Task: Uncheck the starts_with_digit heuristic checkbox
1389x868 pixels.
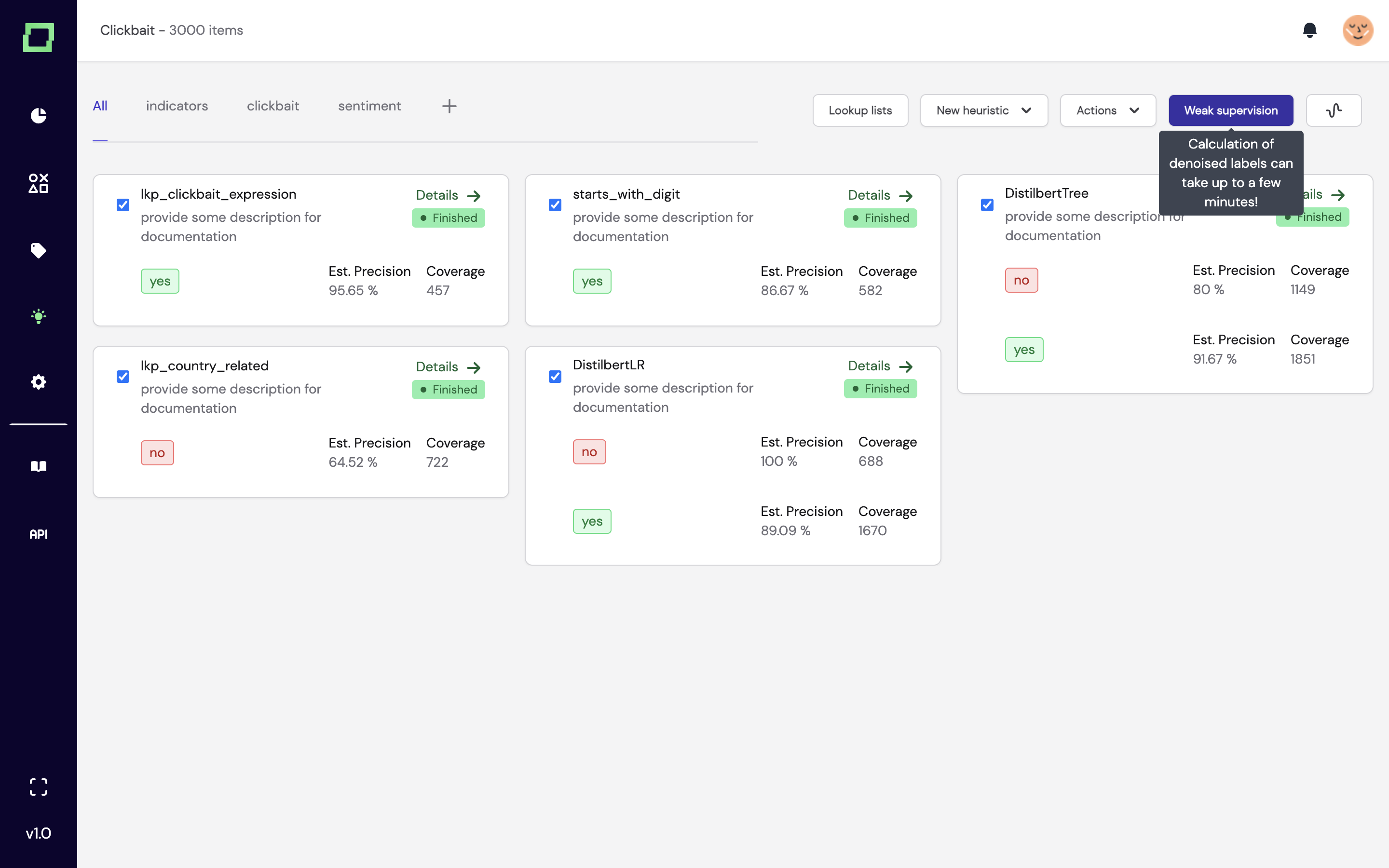Action: 555,205
